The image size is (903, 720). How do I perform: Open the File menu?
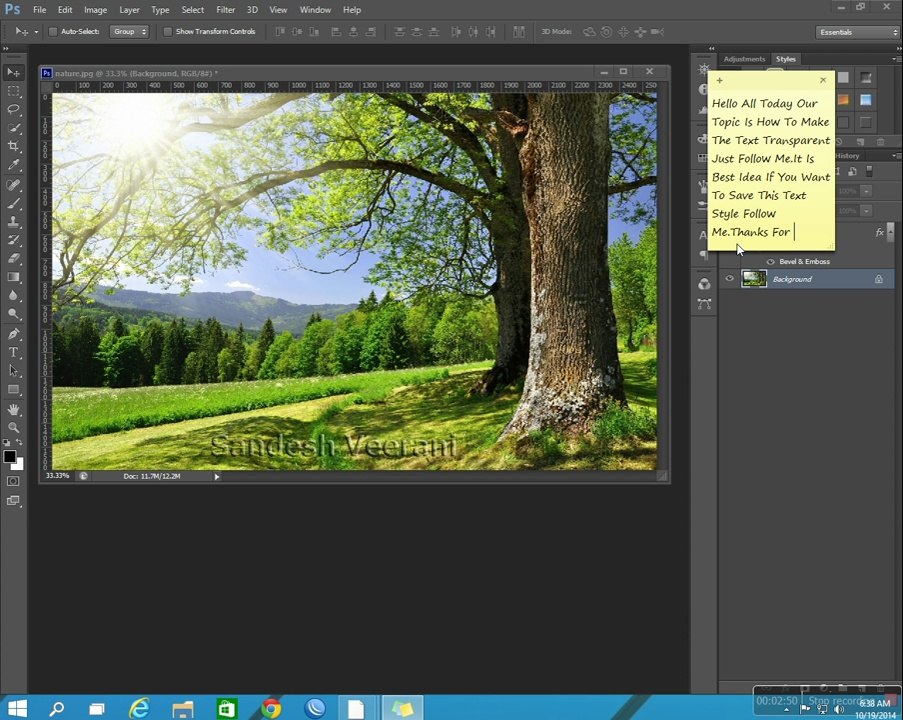(40, 10)
